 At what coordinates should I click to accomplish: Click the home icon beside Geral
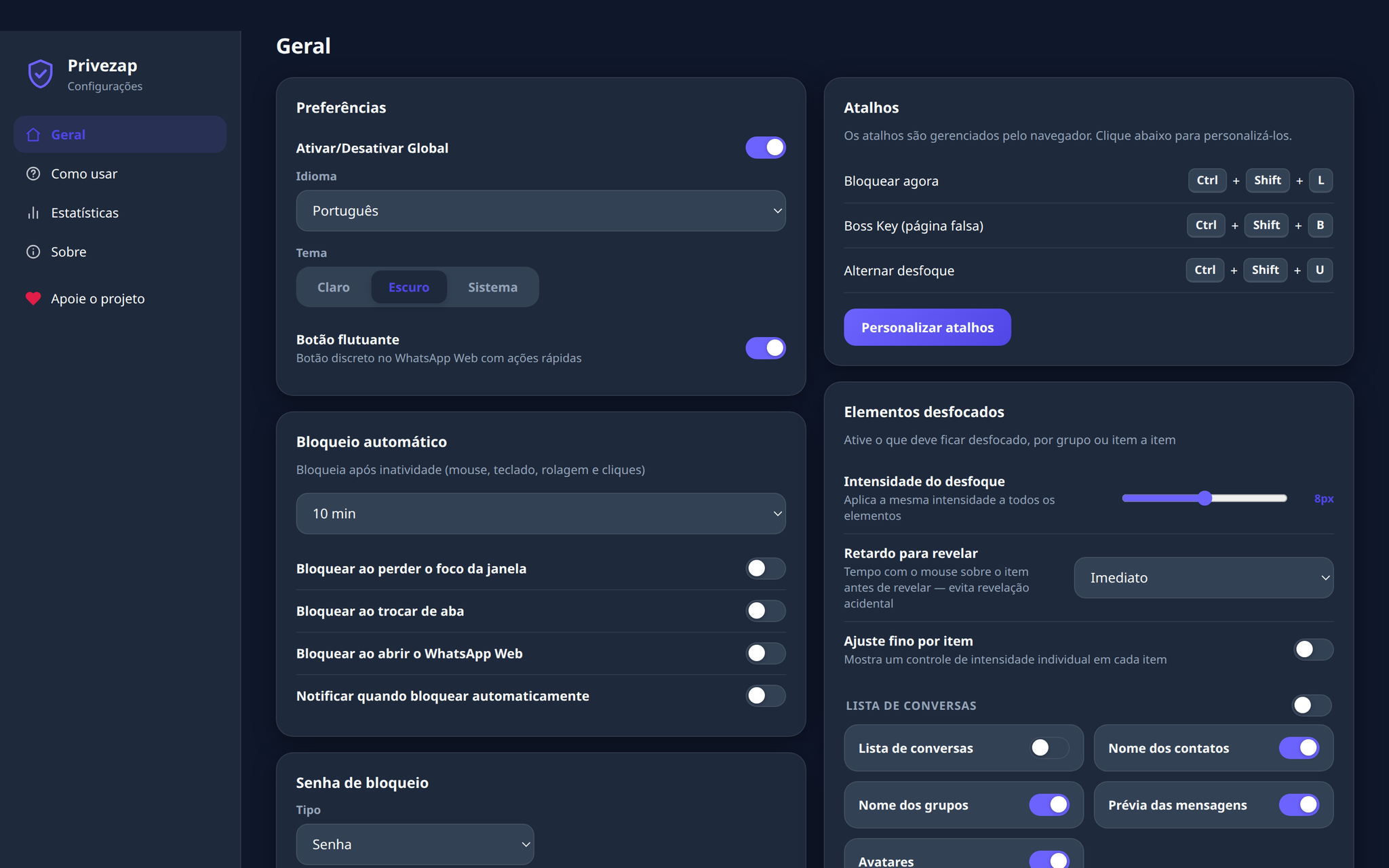33,134
